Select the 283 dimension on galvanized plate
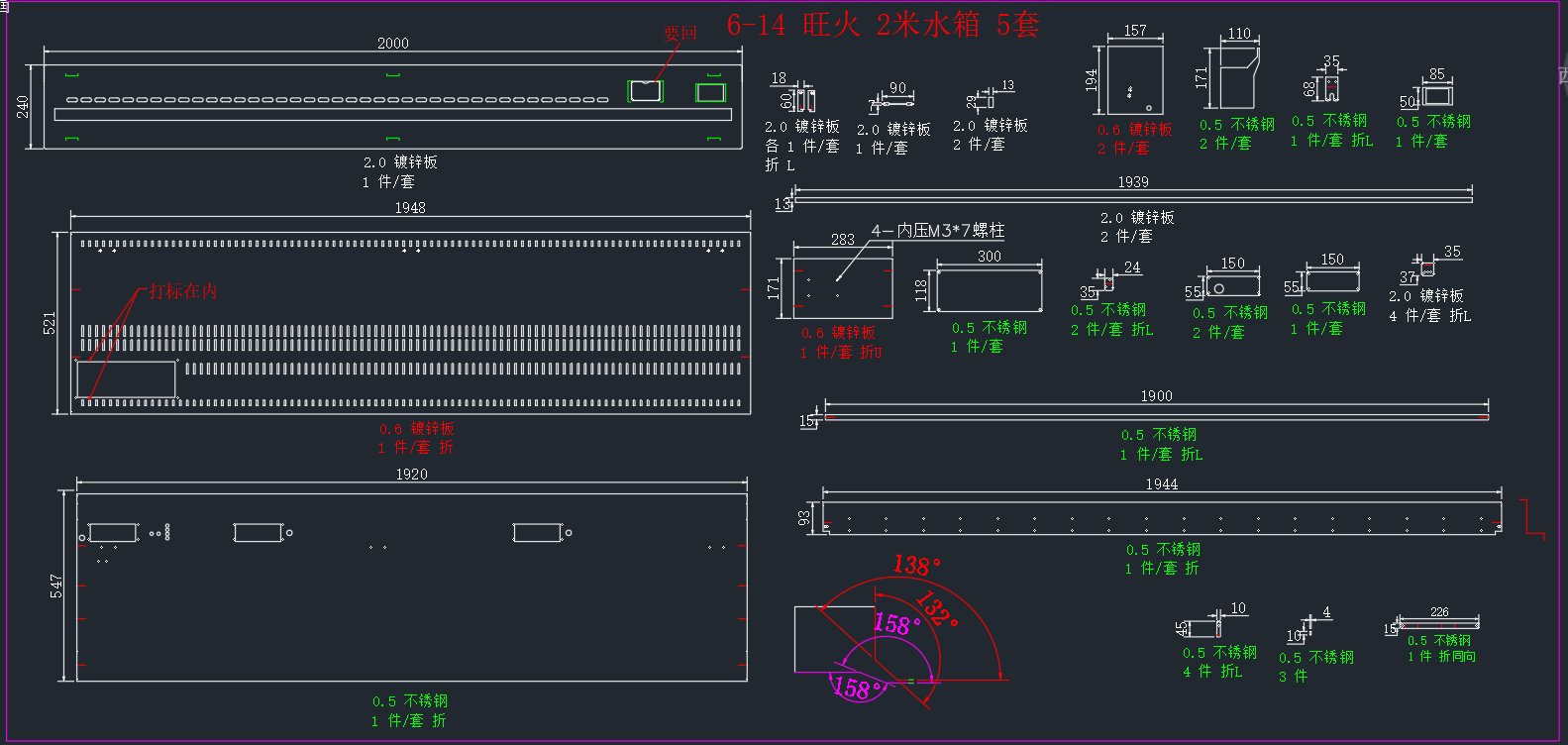Screen dimensions: 1568x745 click(843, 240)
